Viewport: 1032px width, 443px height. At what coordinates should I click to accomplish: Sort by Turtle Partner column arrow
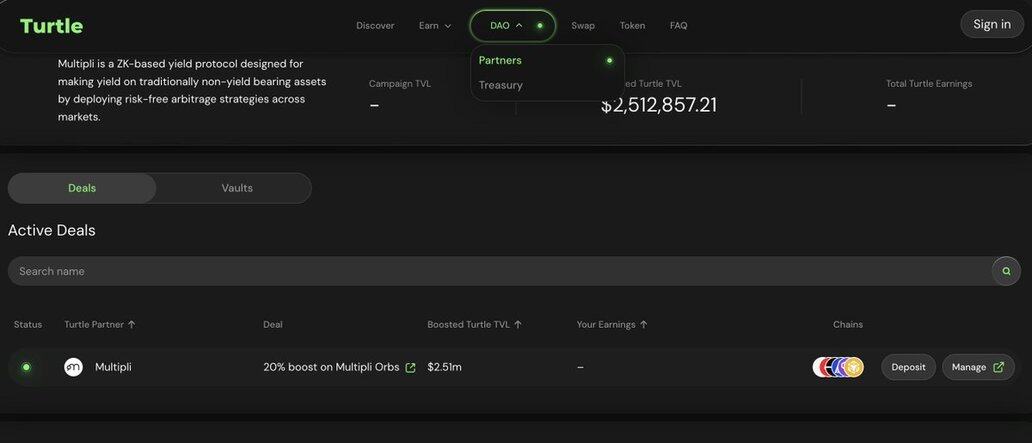click(131, 324)
